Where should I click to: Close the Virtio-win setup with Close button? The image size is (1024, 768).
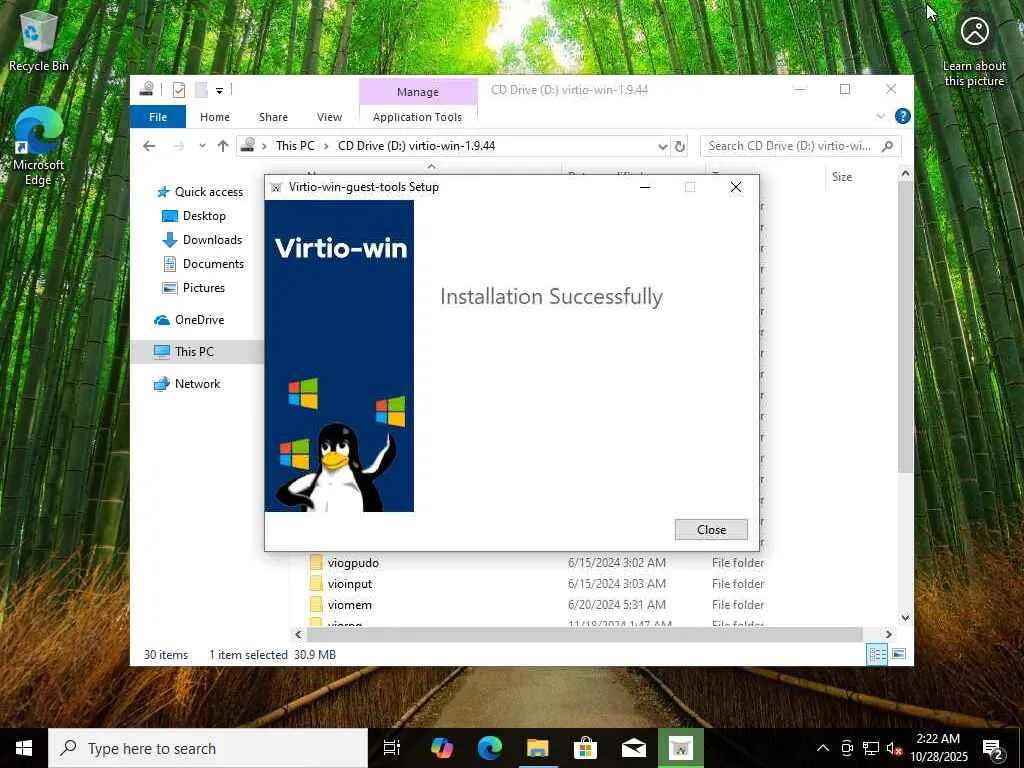click(711, 530)
